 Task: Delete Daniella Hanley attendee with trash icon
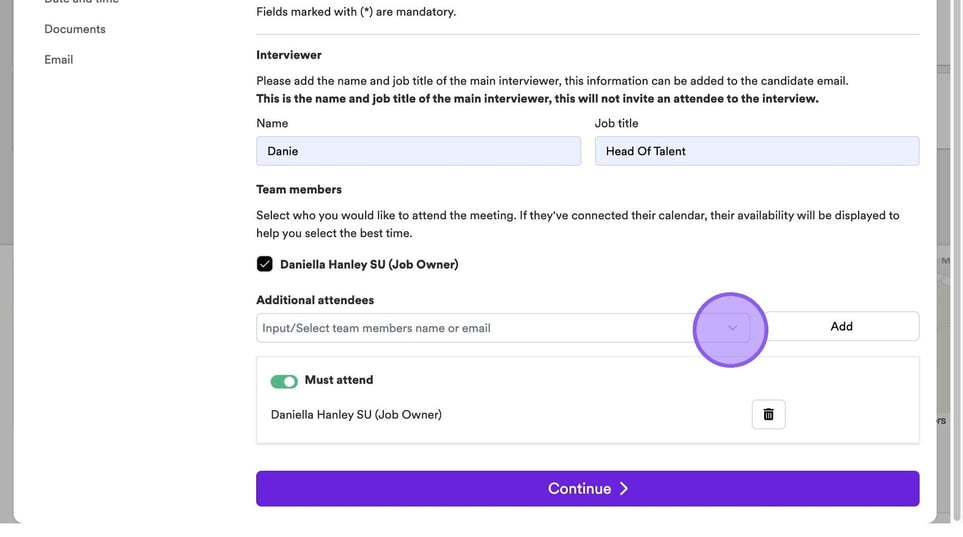coord(768,414)
